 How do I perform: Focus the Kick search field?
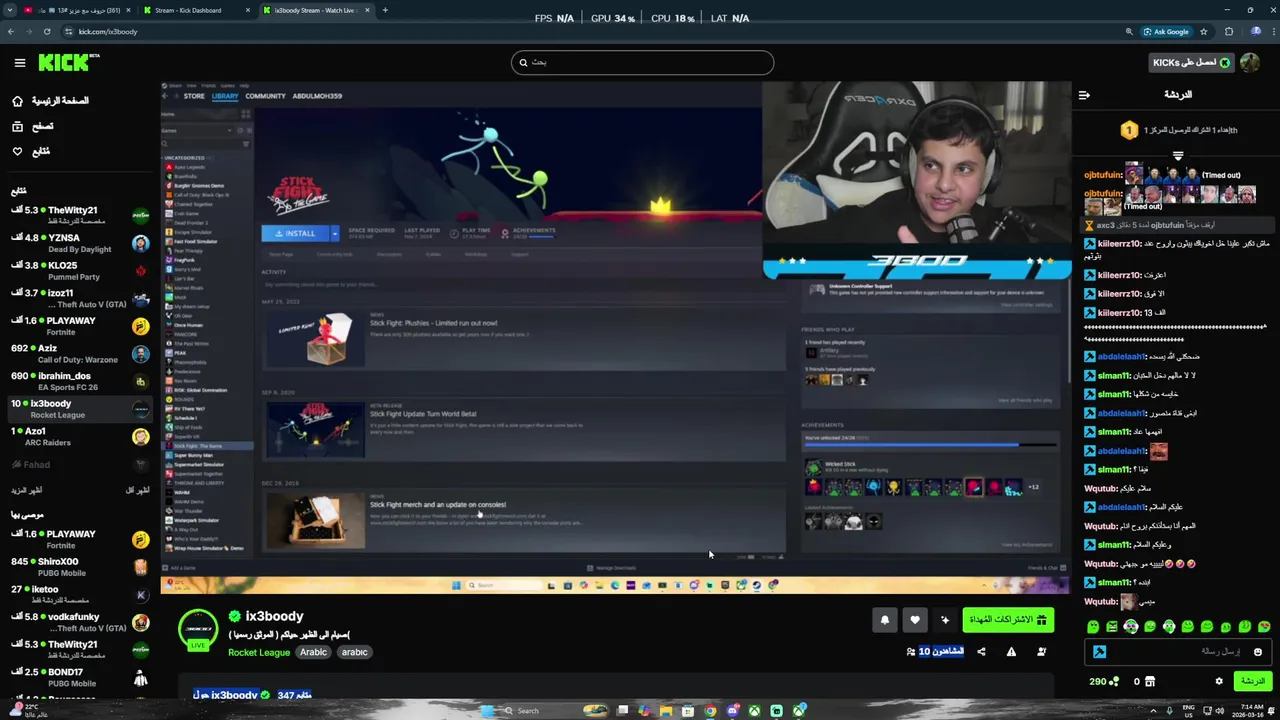coord(642,62)
